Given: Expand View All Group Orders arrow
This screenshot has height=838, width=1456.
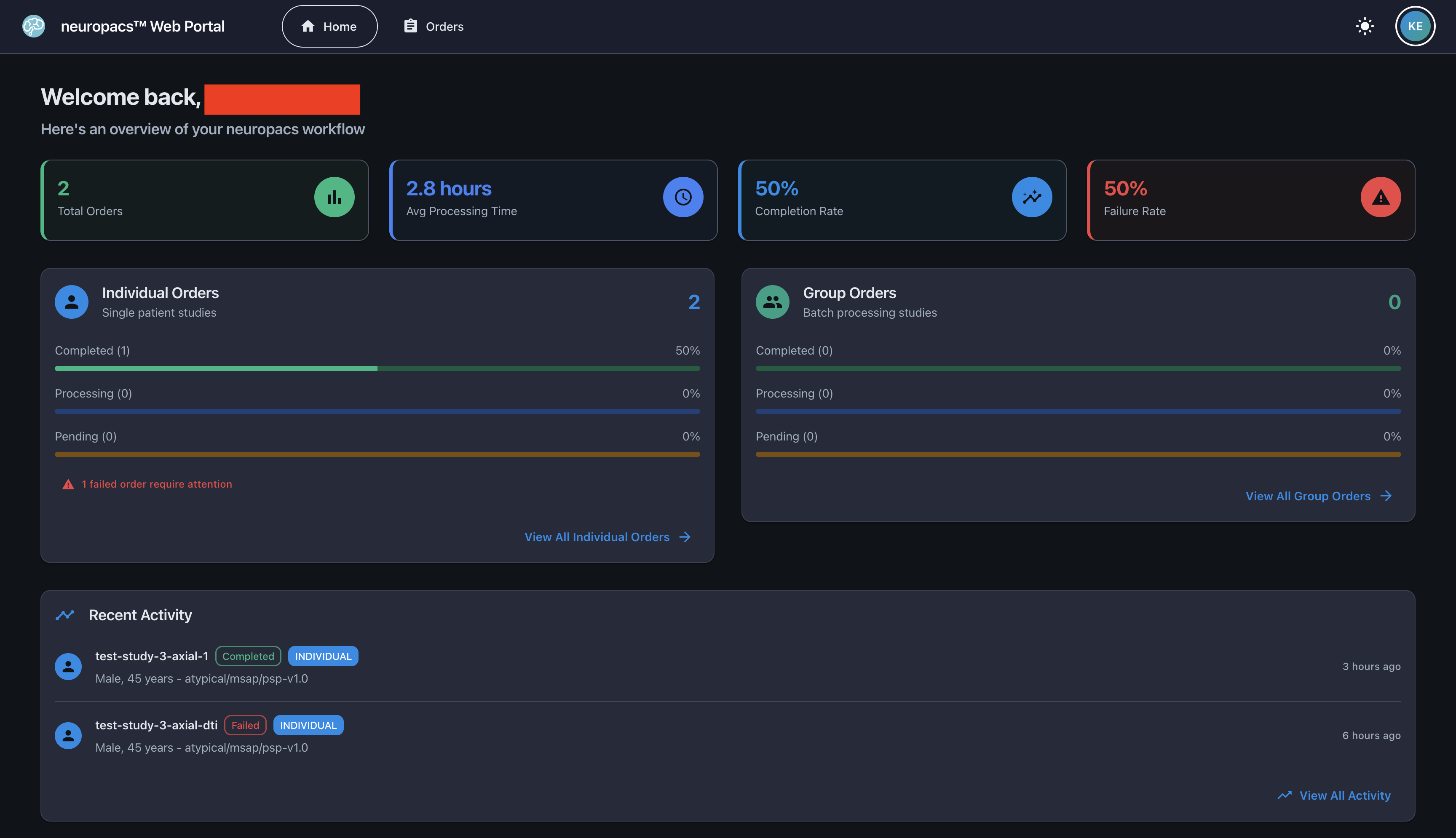Looking at the screenshot, I should point(1385,496).
